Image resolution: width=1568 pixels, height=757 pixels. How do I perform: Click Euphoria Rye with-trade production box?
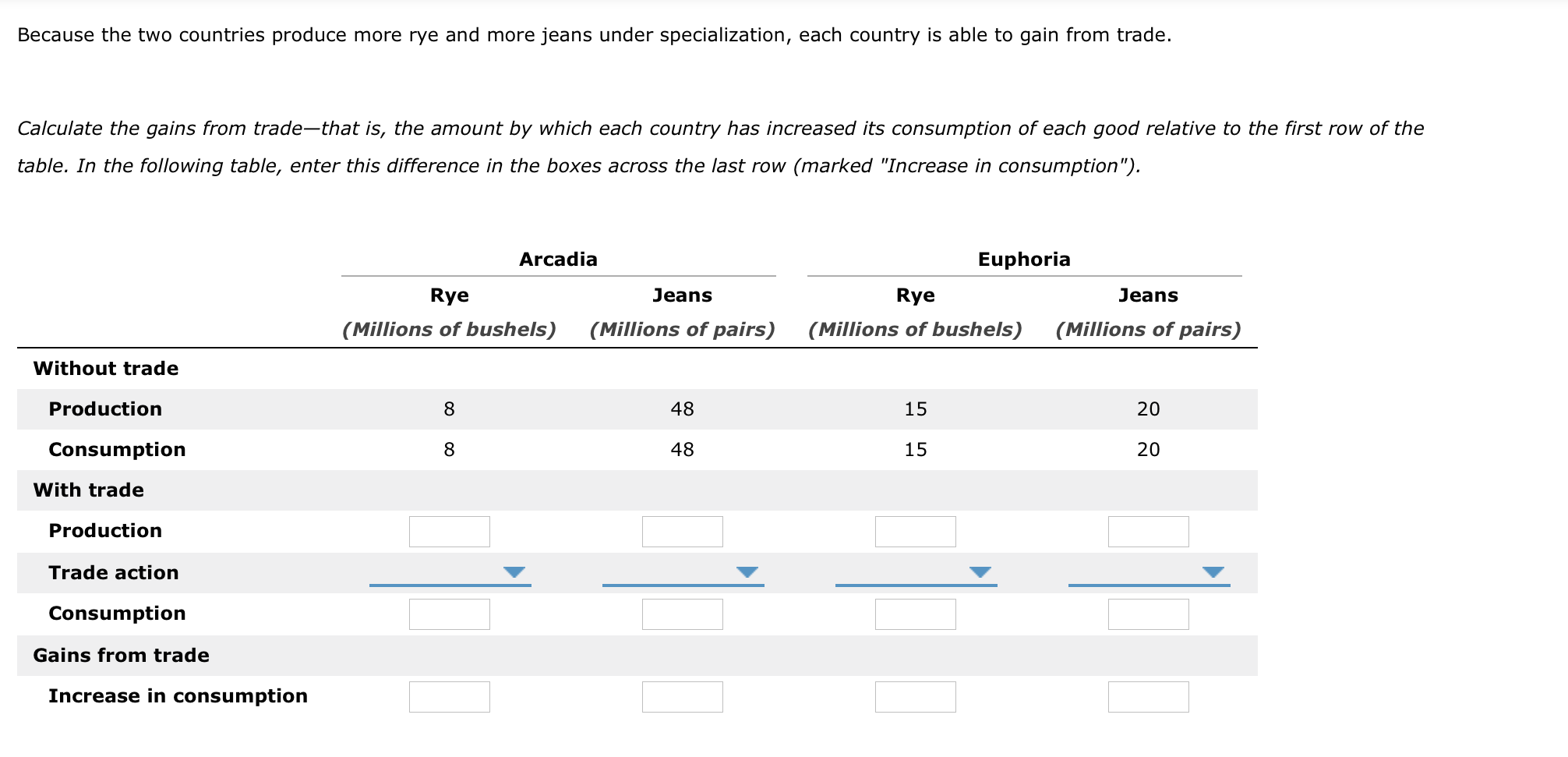point(916,532)
